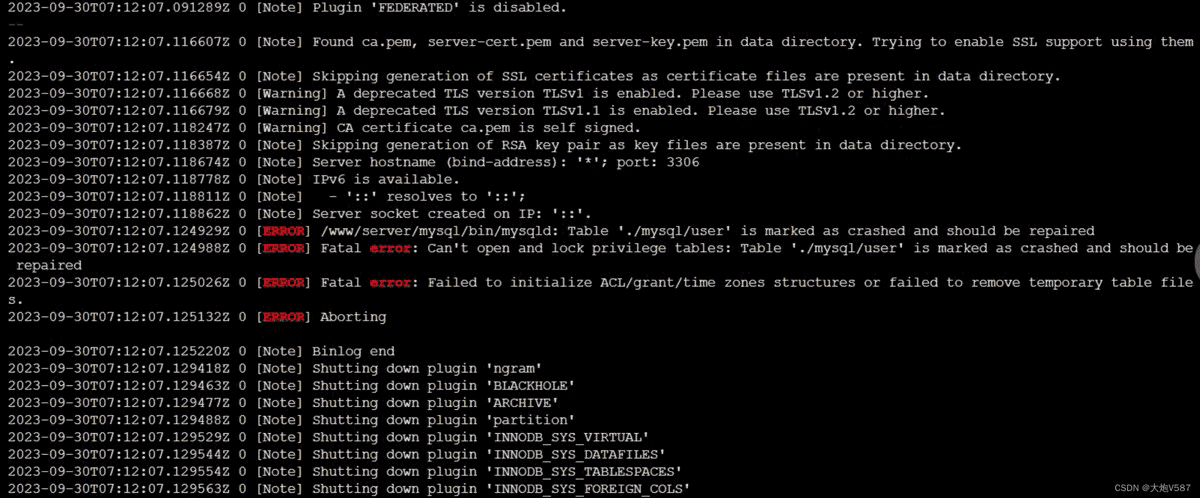This screenshot has height=498, width=1200.
Task: Click the ERROR tag on the mysqld line
Action: 284,231
